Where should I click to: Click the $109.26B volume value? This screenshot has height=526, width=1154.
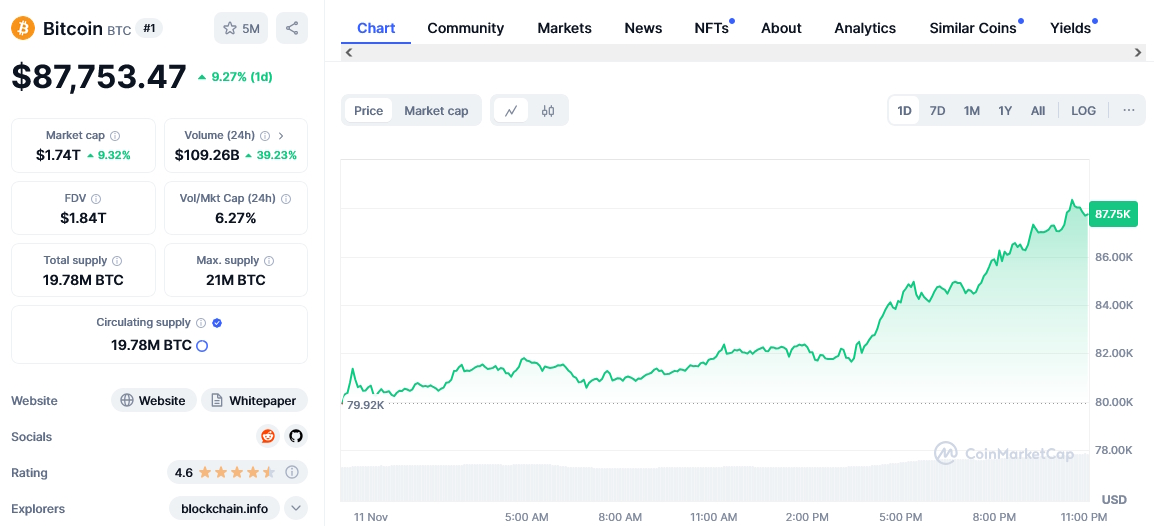pos(207,155)
